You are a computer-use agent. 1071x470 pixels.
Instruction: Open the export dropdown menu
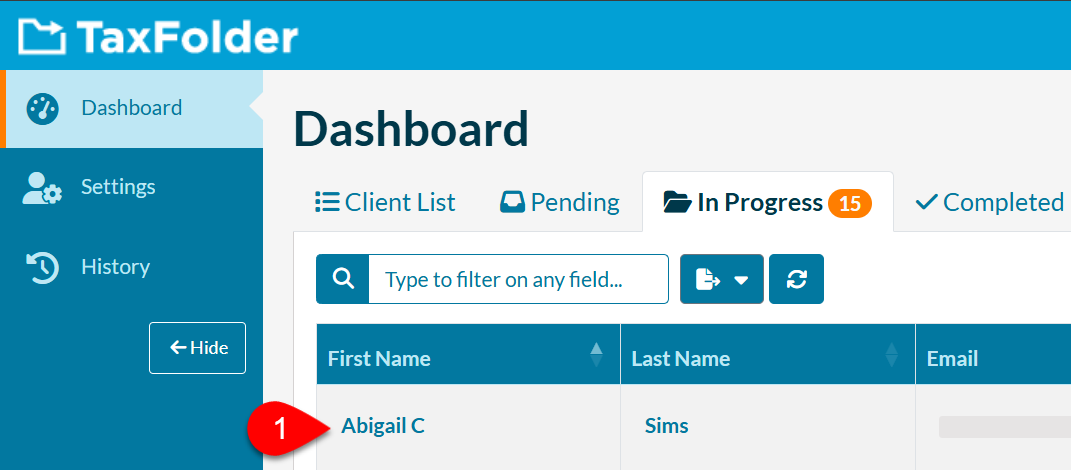[722, 279]
